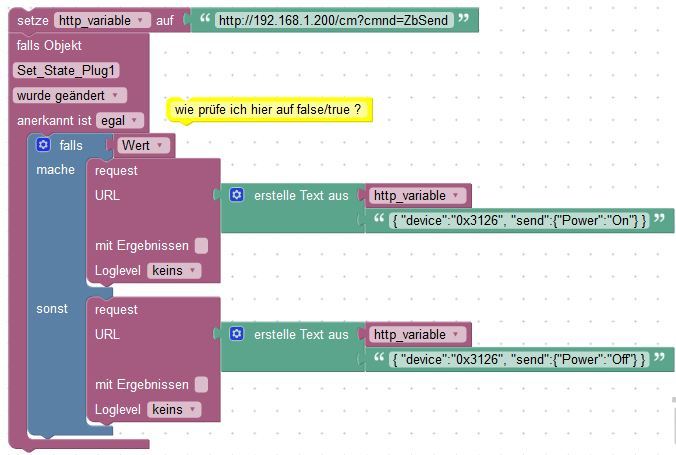Click 'erstelle Text aus' label in the sonst request
The image size is (676, 455).
(x=301, y=334)
